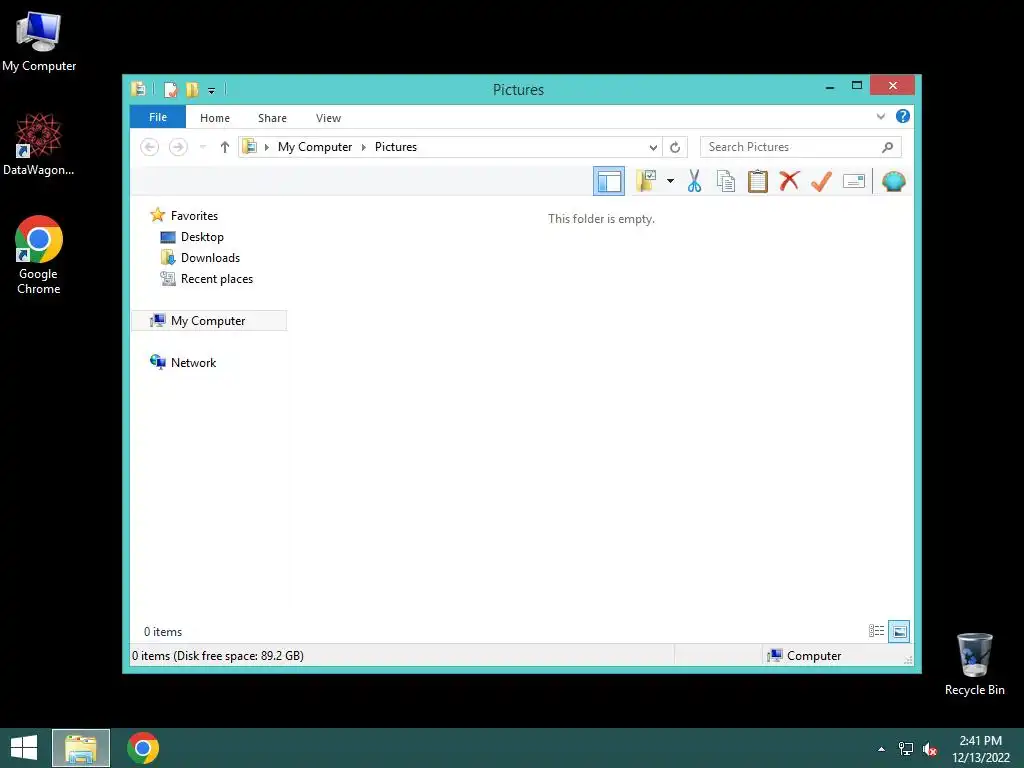
Task: Open the recent locations dropdown
Action: click(x=202, y=148)
